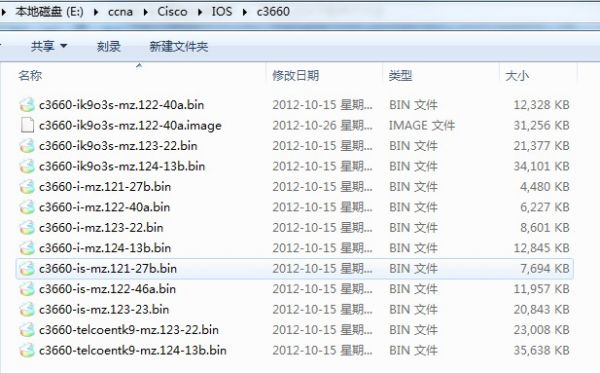This screenshot has width=600, height=373.
Task: Select file name c3660-i-mz.124-13b.bin
Action: click(105, 248)
